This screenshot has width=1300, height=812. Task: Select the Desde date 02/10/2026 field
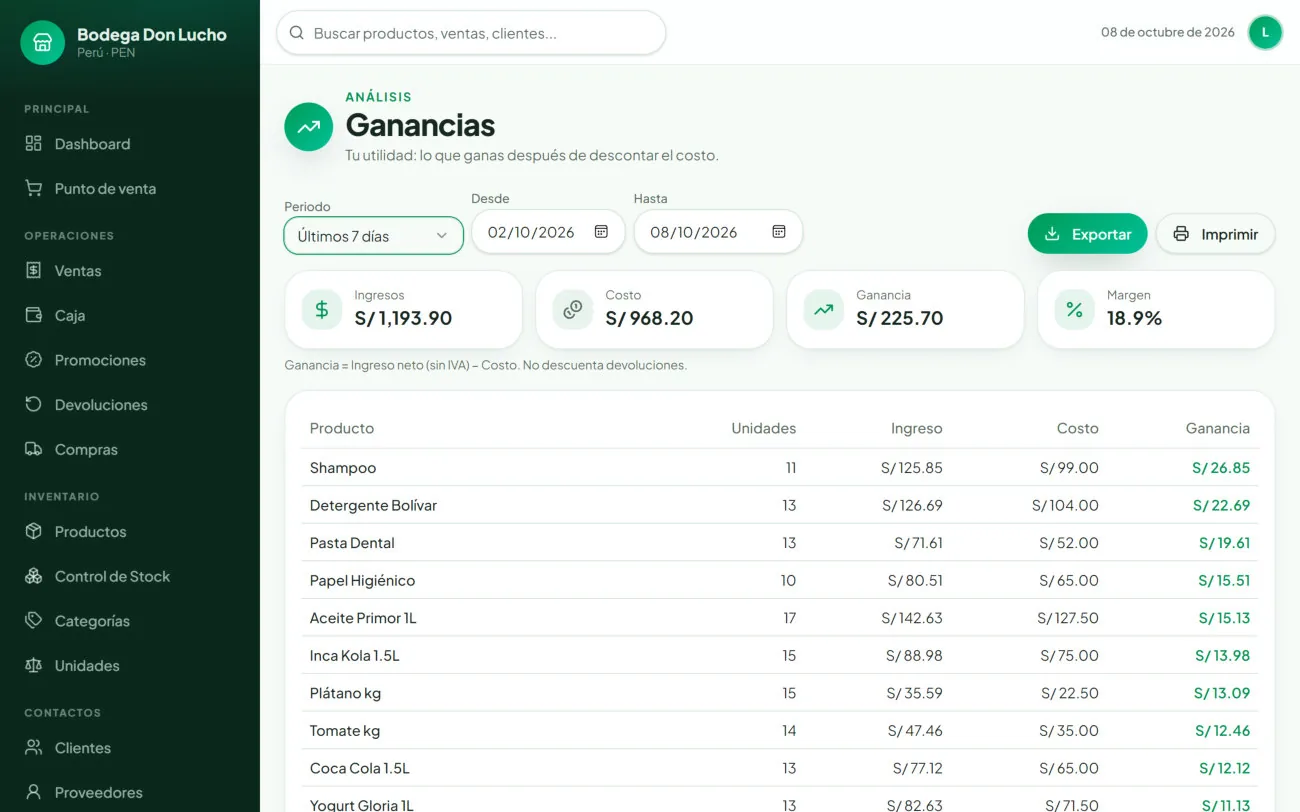pos(548,232)
